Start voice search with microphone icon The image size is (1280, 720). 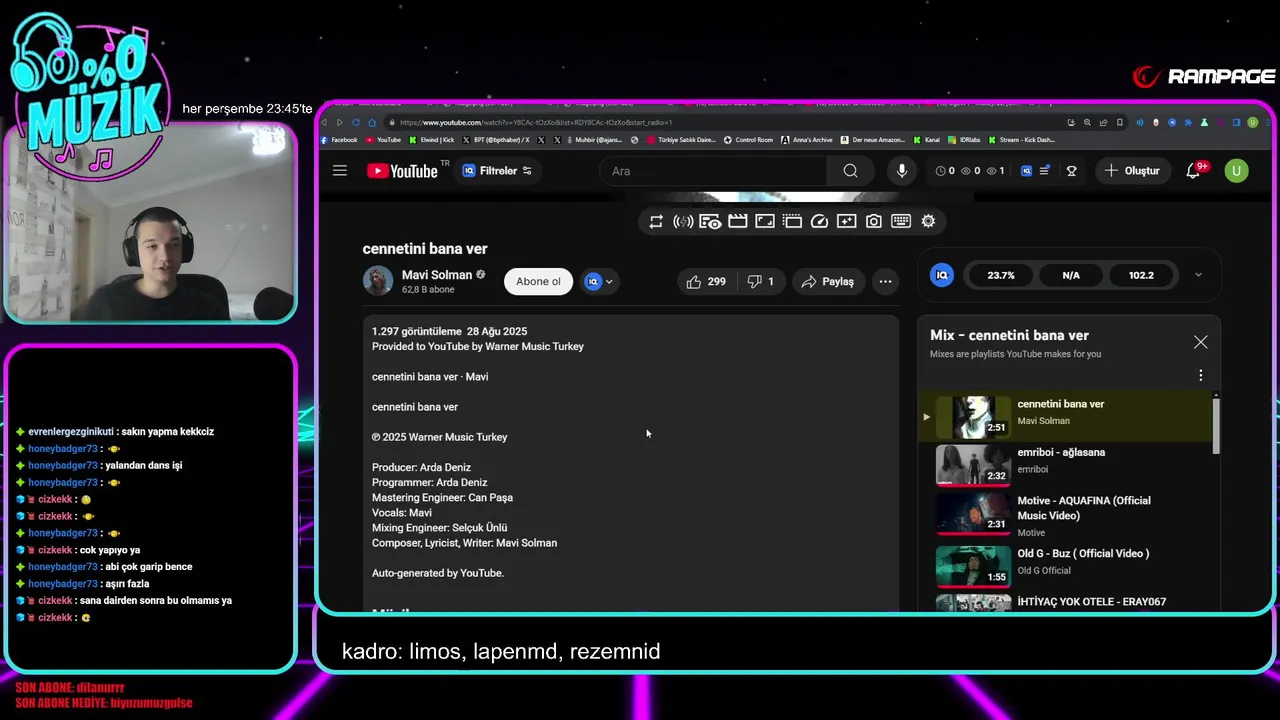point(902,171)
